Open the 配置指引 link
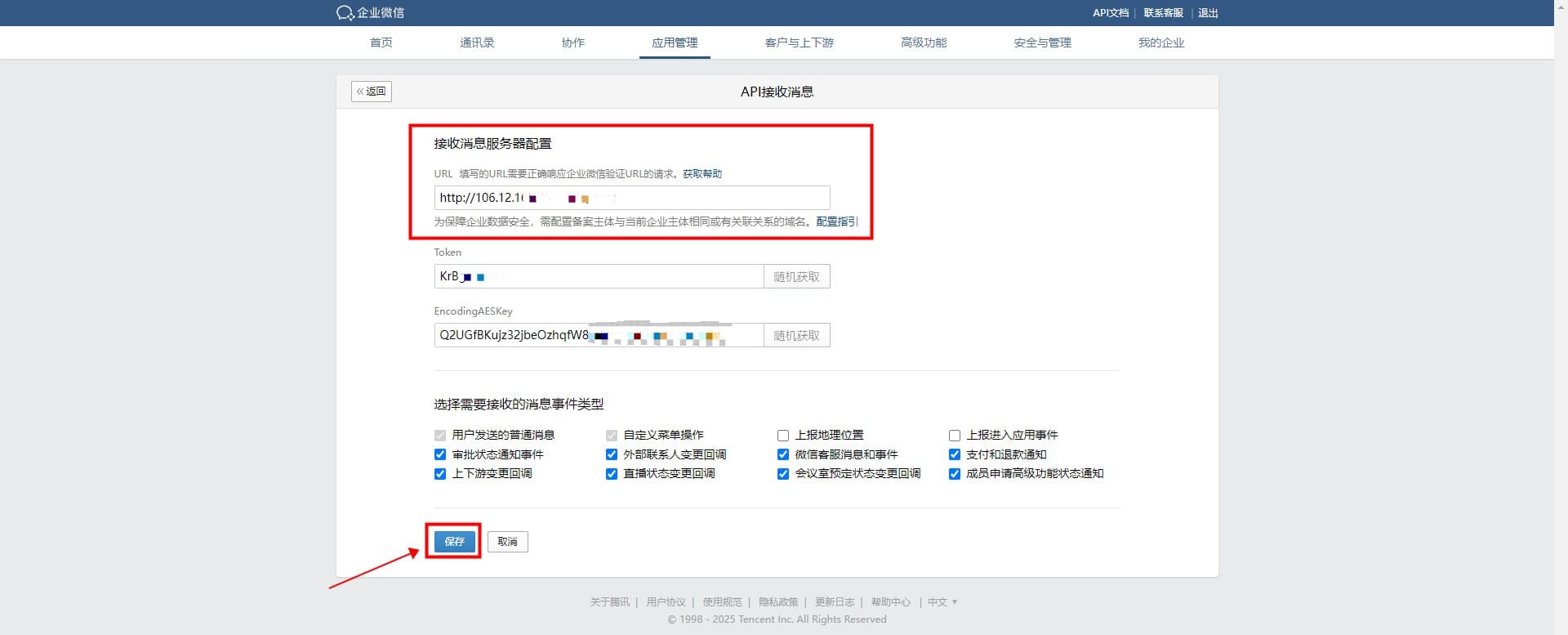1568x635 pixels. point(837,221)
